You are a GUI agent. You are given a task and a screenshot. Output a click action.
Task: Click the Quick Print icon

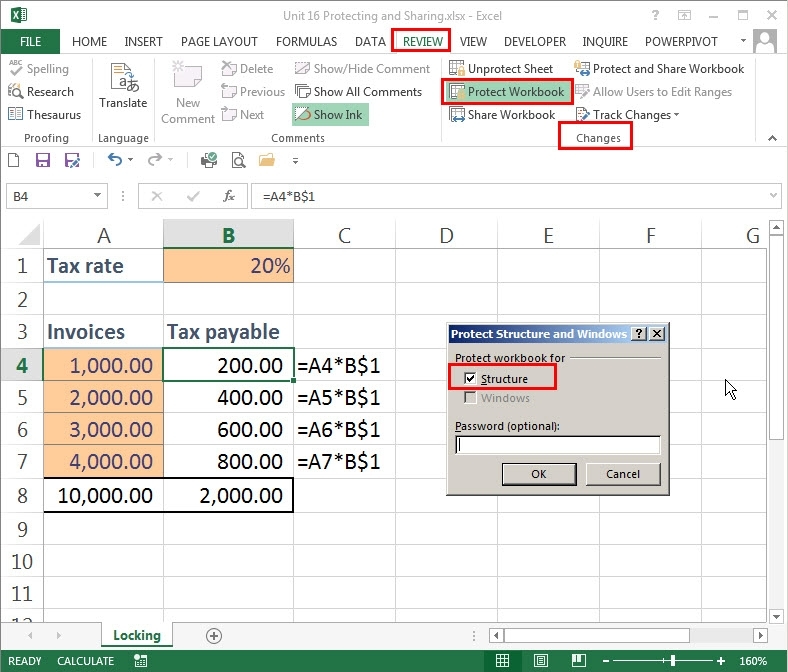(209, 160)
